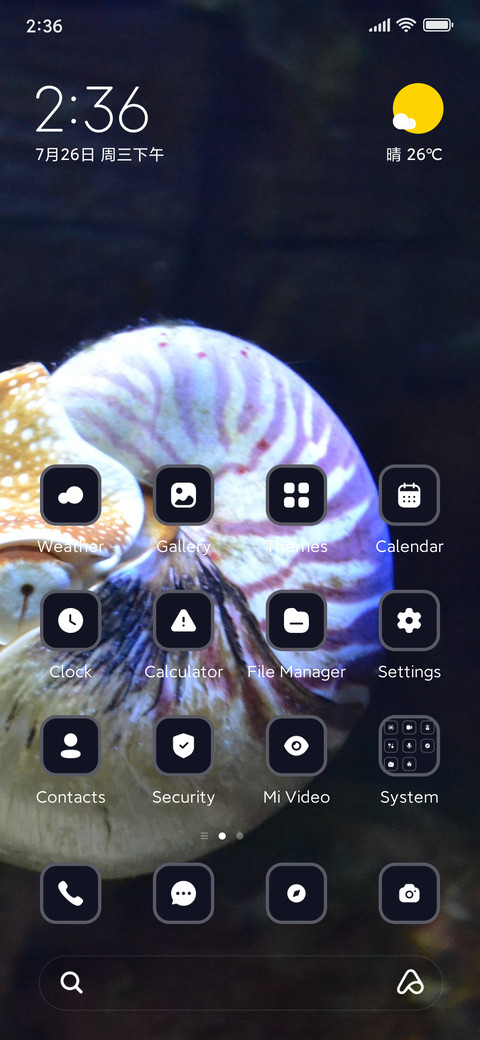
Task: Tap the large 2:36 clock widget
Action: pyautogui.click(x=91, y=109)
